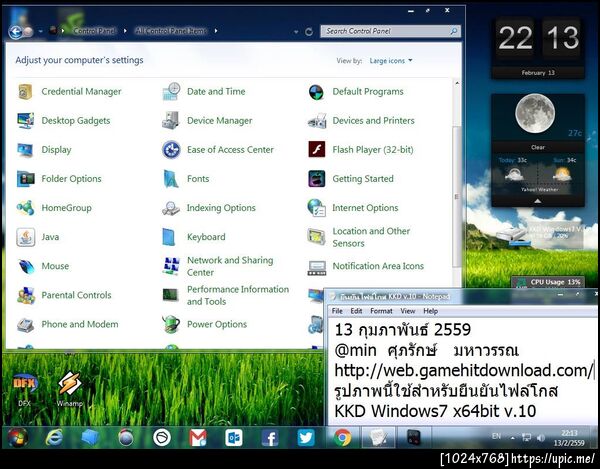Open Parental Controls icon
The width and height of the screenshot is (600, 469).
pos(25,295)
